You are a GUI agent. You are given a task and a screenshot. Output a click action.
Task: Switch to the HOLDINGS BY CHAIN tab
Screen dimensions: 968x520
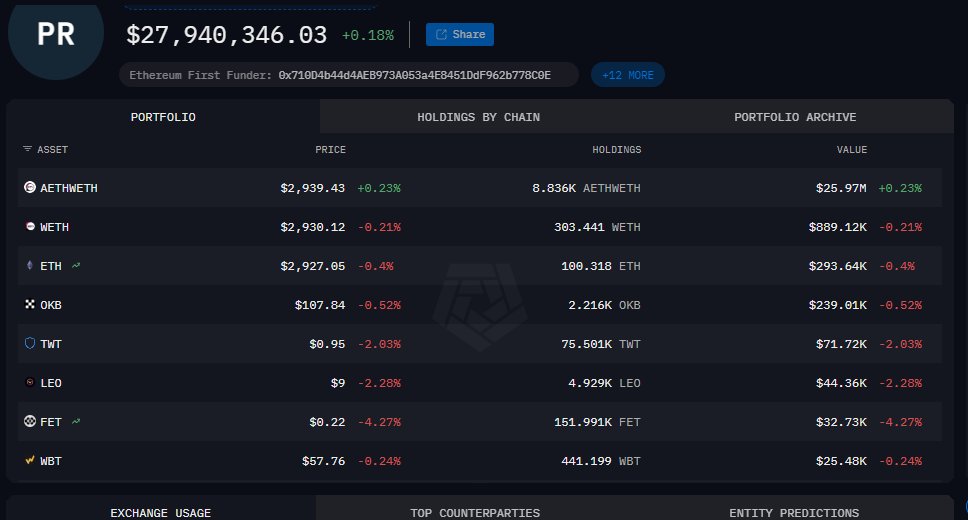pyautogui.click(x=478, y=117)
